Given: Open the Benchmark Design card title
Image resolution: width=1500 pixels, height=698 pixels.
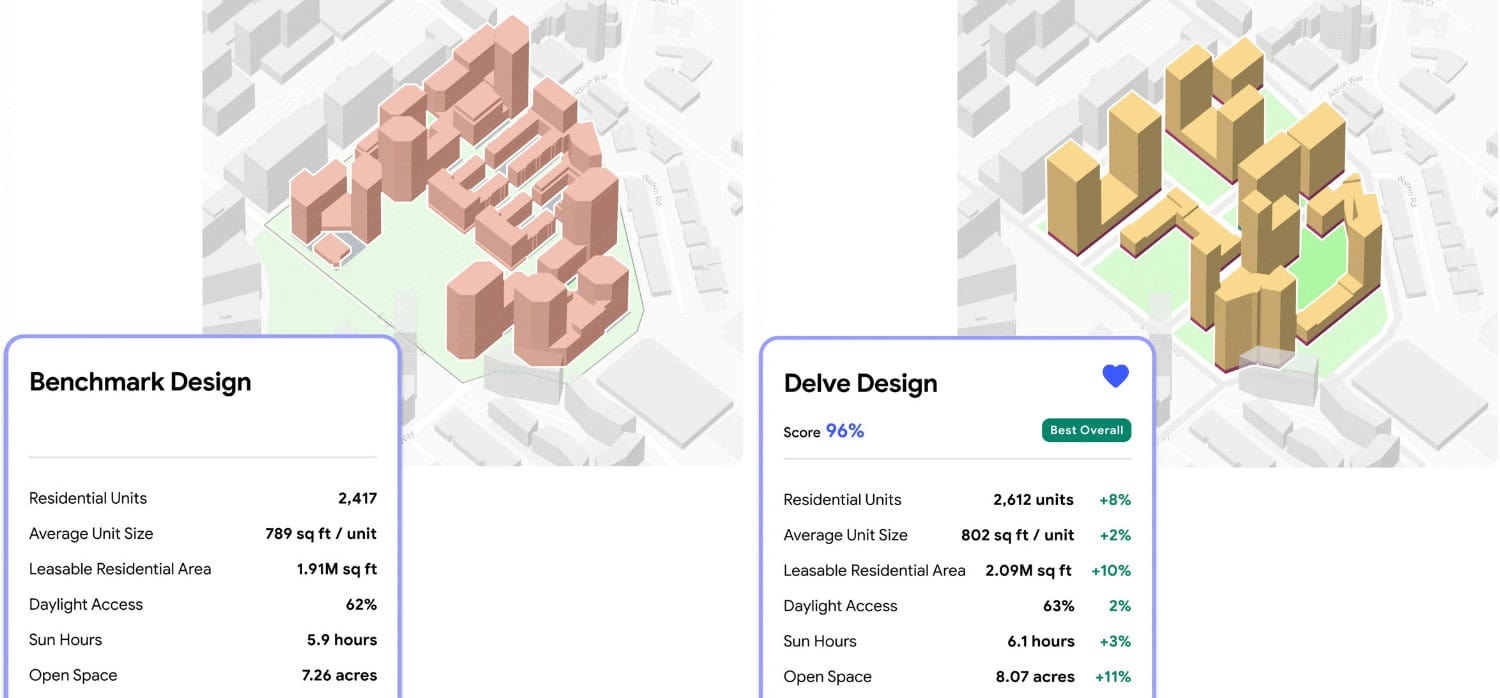Looking at the screenshot, I should click(139, 381).
